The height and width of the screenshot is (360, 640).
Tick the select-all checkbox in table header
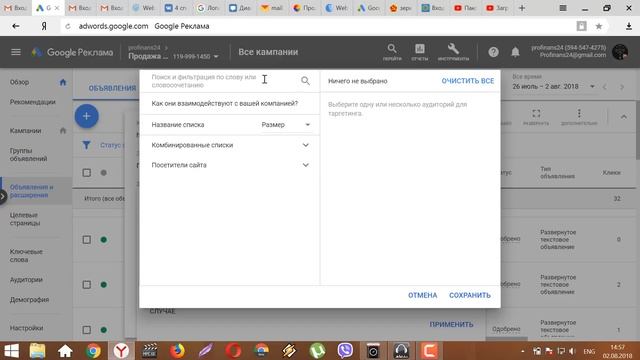[87, 173]
